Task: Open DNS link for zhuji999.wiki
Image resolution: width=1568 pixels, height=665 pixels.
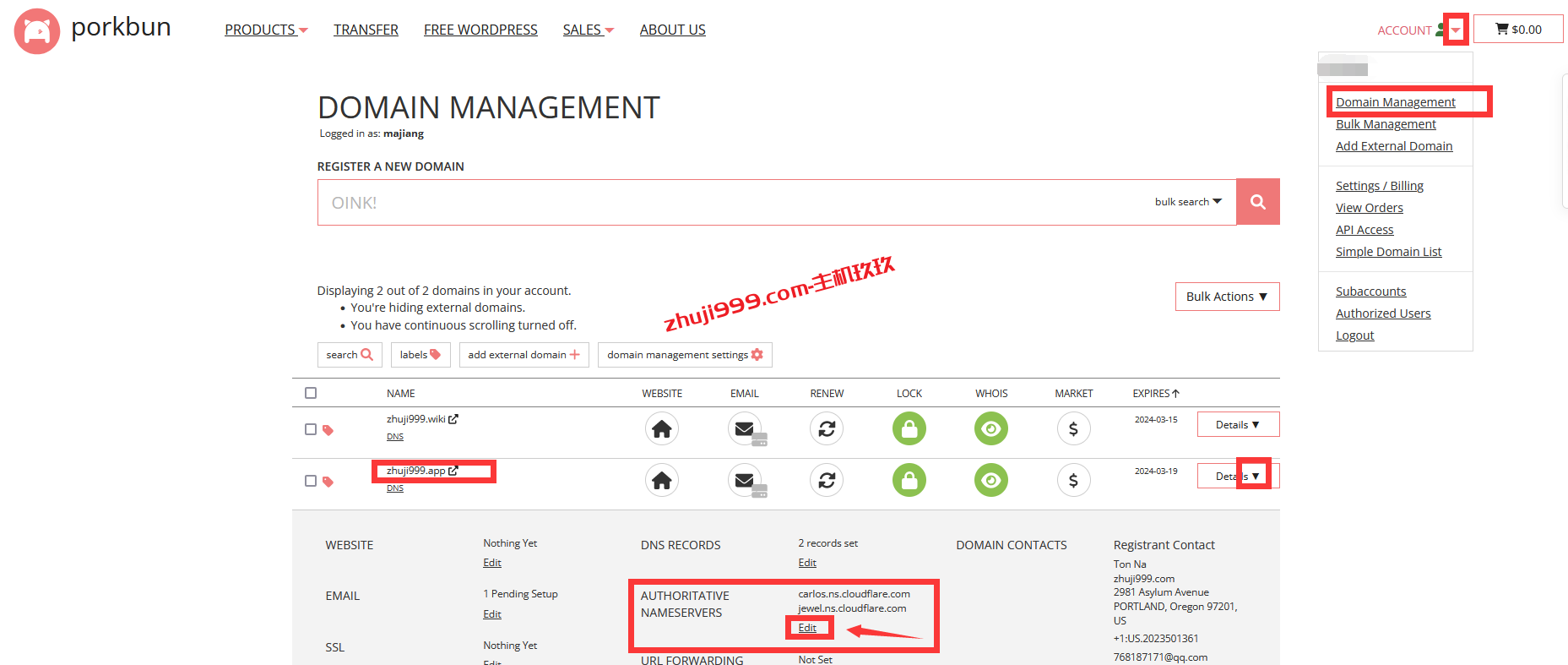Action: (x=395, y=437)
